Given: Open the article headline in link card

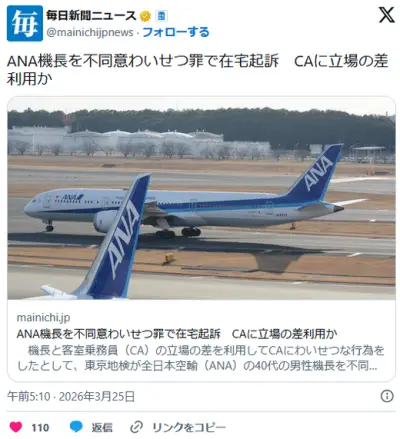Looking at the screenshot, I should tap(177, 334).
